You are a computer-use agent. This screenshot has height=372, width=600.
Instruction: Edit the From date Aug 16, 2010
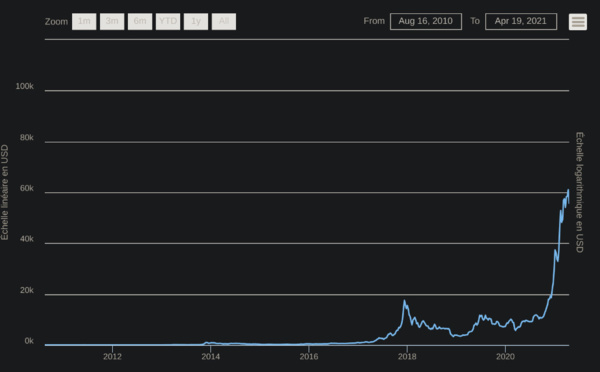point(426,21)
